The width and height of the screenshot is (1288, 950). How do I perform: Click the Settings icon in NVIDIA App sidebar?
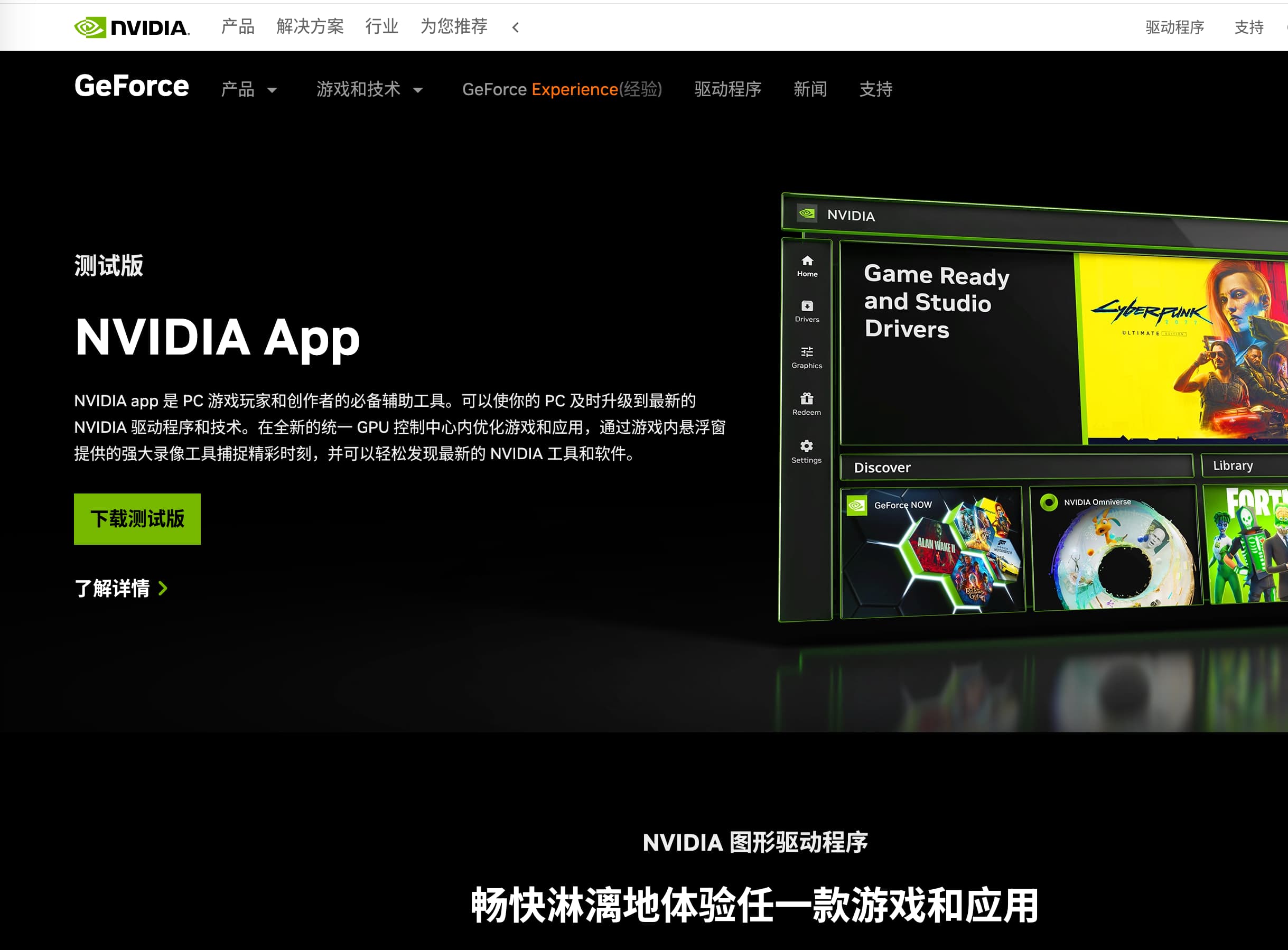pos(807,448)
